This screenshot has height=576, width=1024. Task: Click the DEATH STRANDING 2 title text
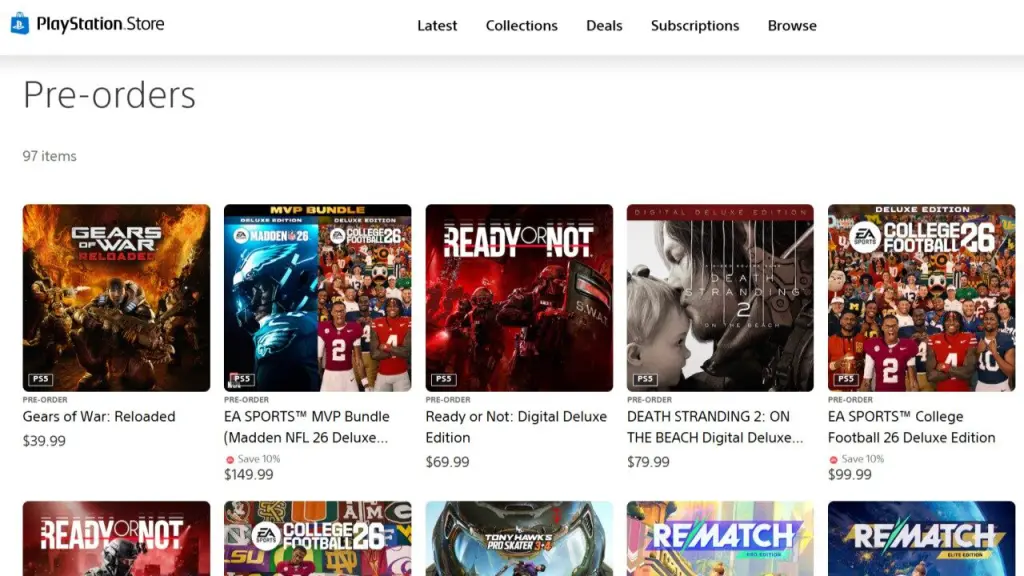[x=715, y=427]
